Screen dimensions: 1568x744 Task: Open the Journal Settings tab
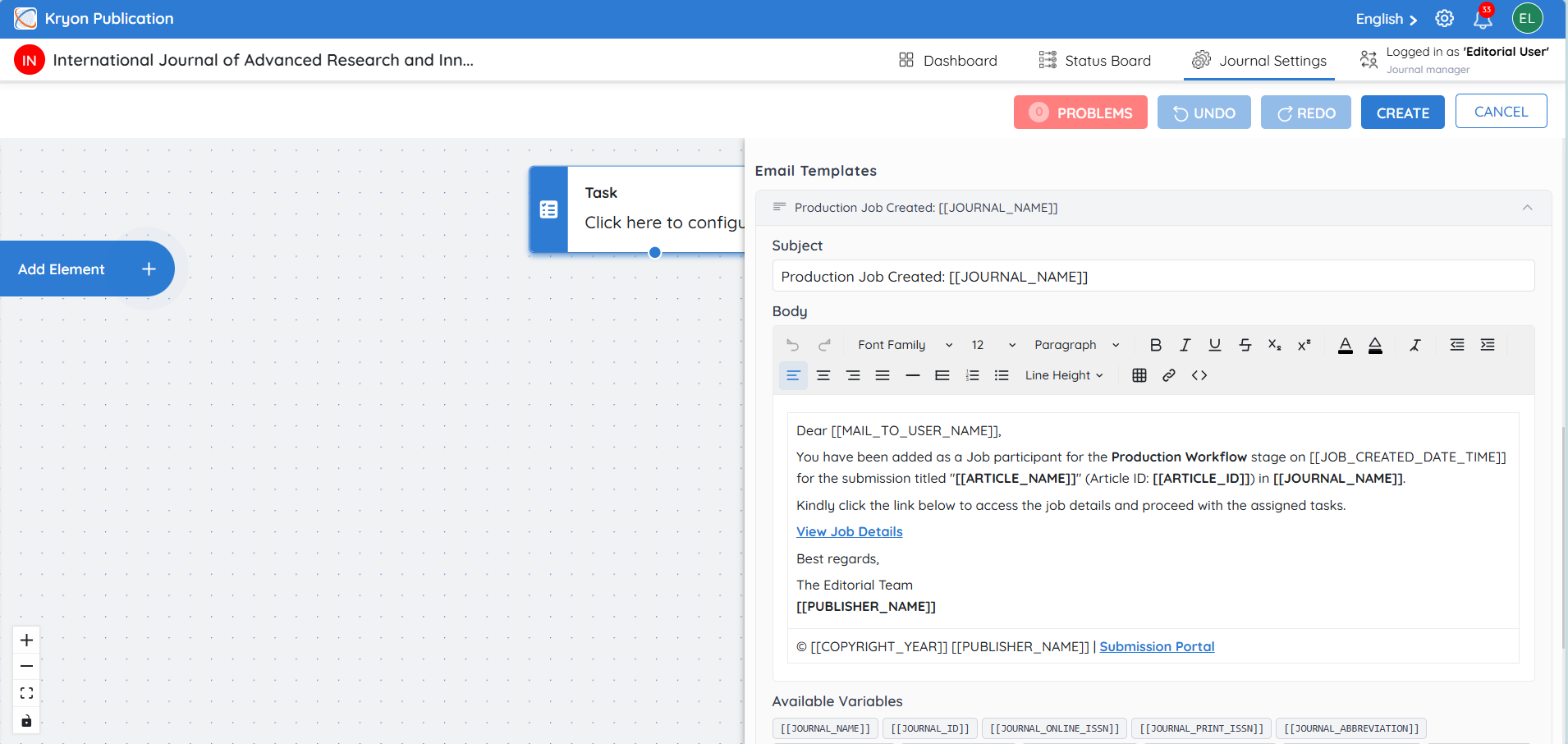point(1259,60)
